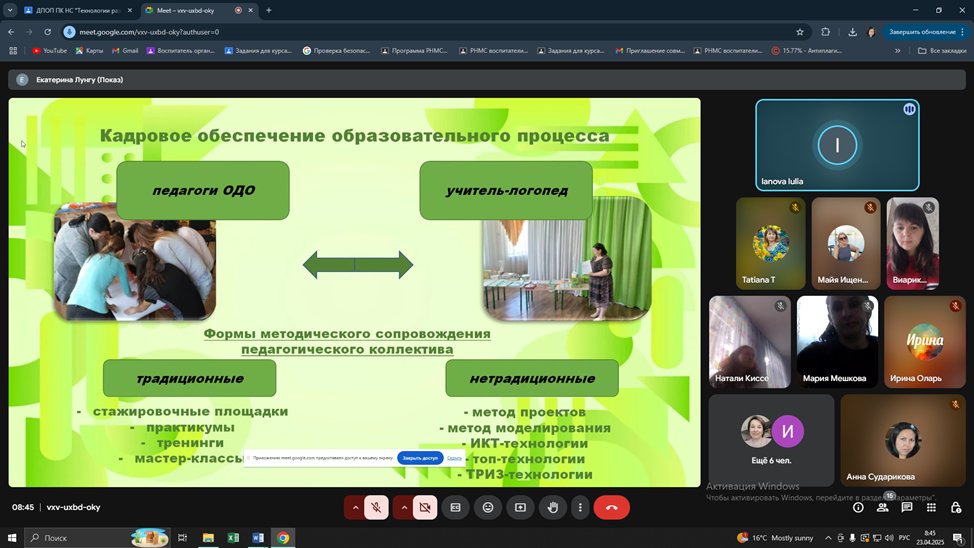The width and height of the screenshot is (974, 548).
Task: Select the Tatiana T participant tile
Action: point(770,243)
